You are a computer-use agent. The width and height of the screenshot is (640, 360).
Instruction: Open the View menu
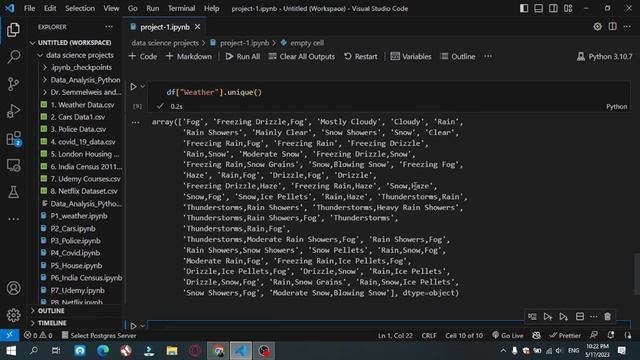pos(111,8)
